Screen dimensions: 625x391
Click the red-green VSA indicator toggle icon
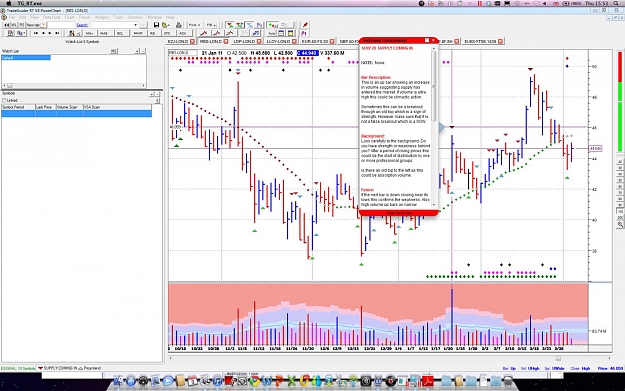point(230,25)
